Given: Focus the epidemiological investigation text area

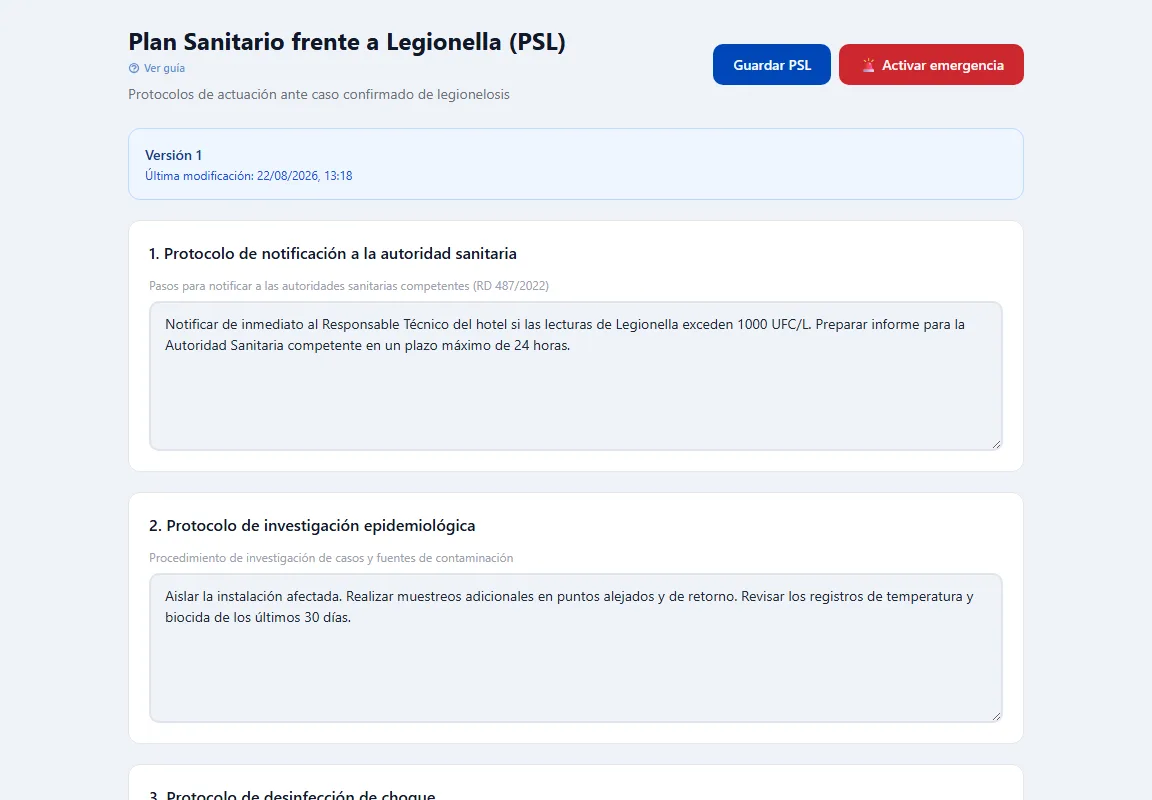Looking at the screenshot, I should [x=575, y=647].
